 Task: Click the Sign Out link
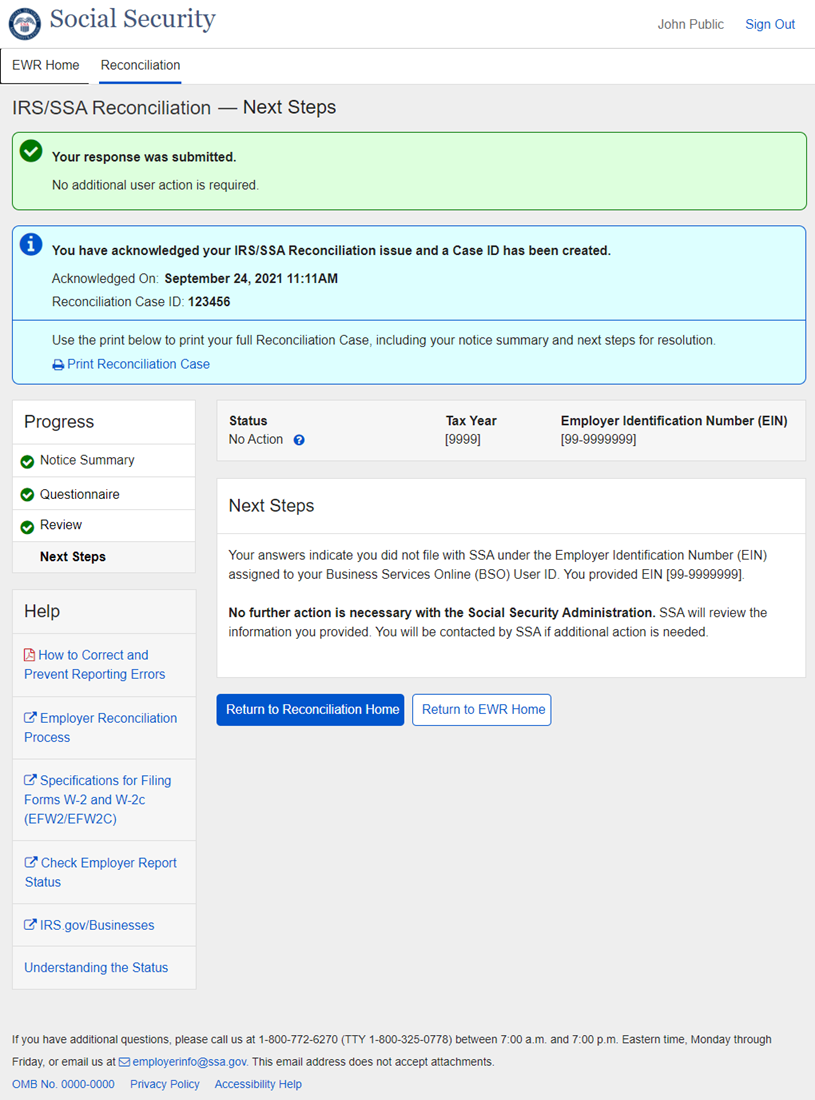[770, 25]
